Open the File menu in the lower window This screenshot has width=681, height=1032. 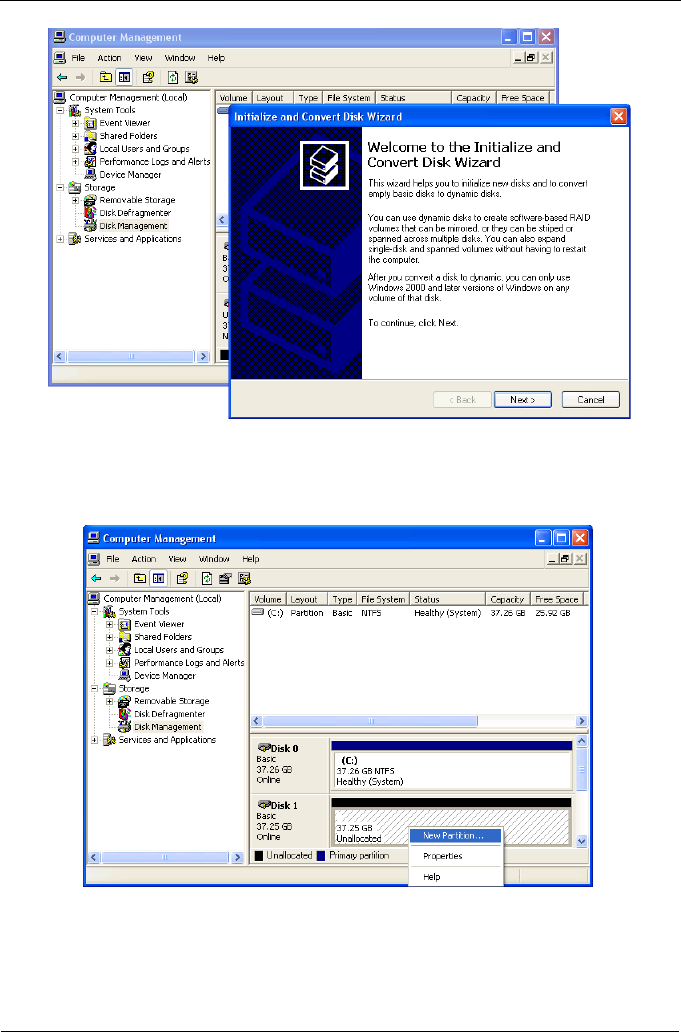tap(113, 559)
